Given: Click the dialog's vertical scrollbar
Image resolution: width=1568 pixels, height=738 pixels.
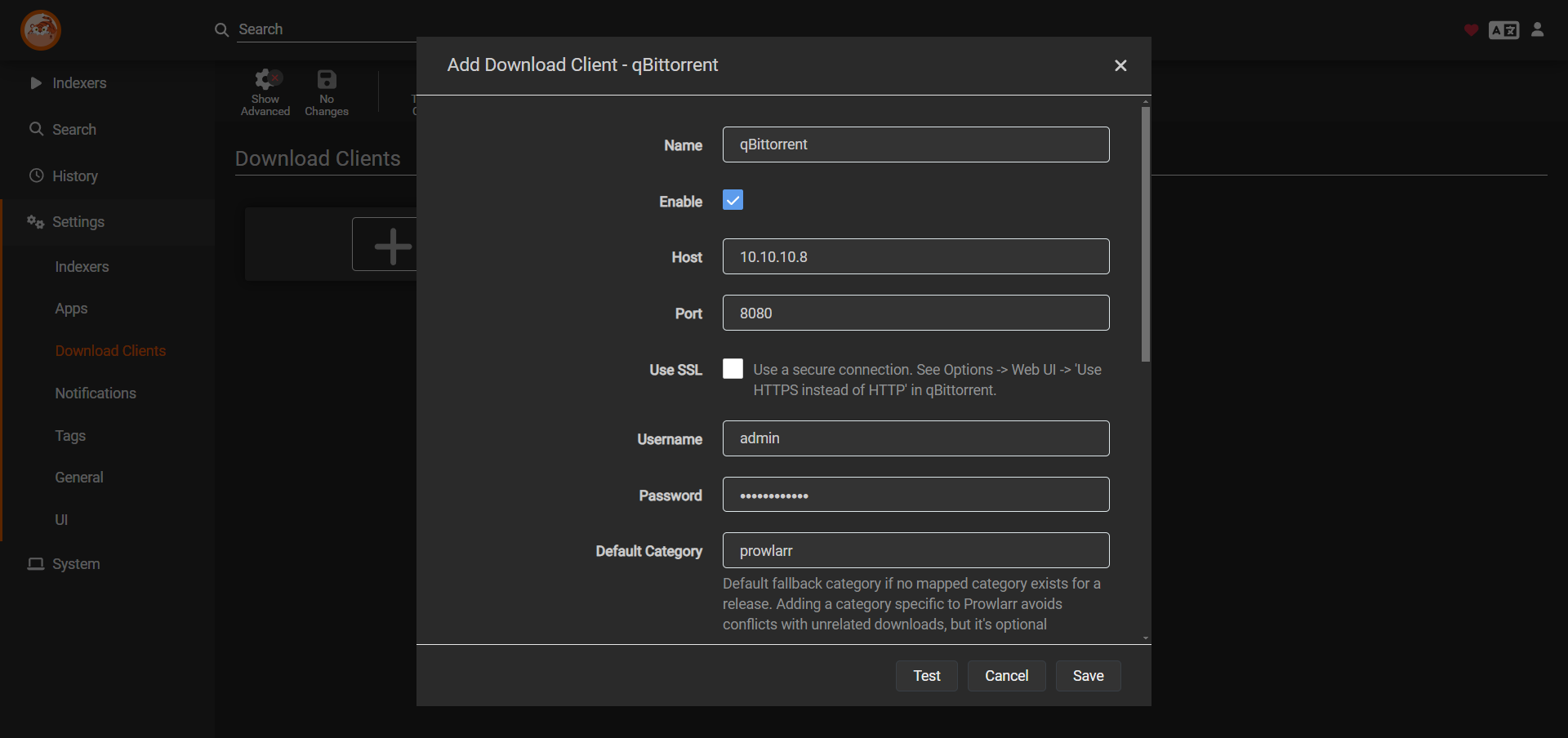Looking at the screenshot, I should click(x=1146, y=235).
